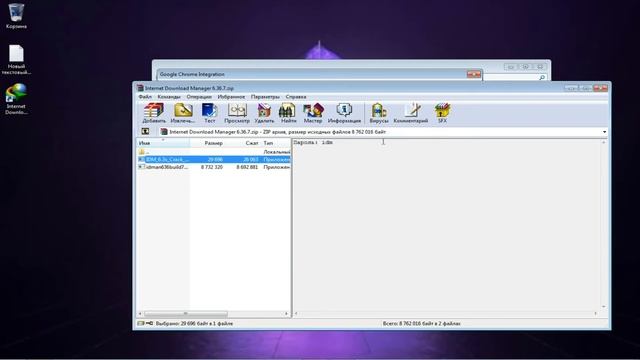Click file list scrollbar left arrow
Image resolution: width=640 pixels, height=360 pixels.
pos(140,313)
